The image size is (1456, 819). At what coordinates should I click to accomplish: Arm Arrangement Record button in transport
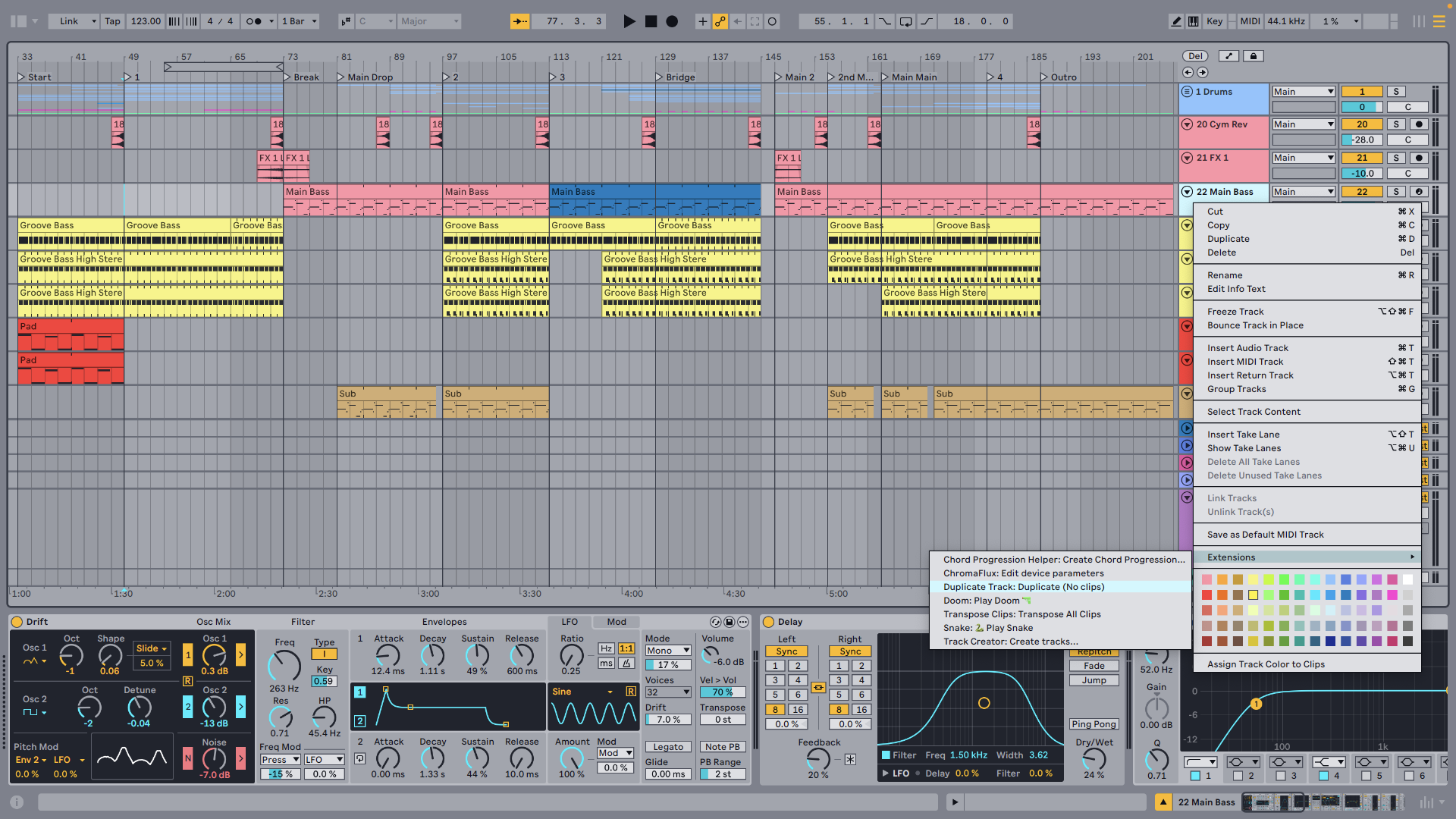672,21
